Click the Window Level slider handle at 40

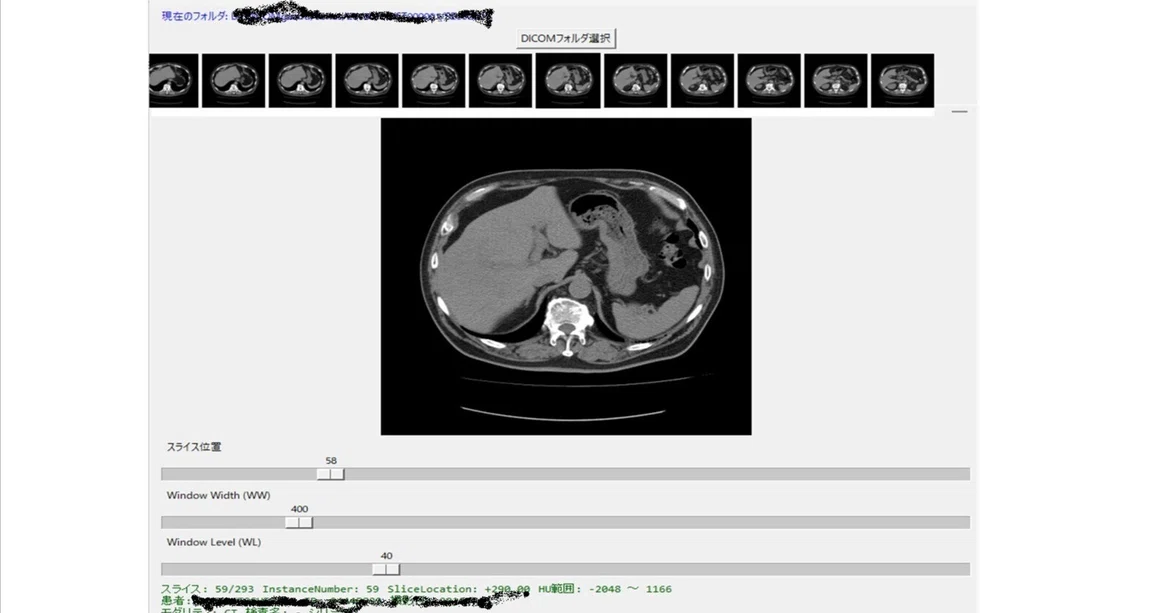pyautogui.click(x=387, y=570)
